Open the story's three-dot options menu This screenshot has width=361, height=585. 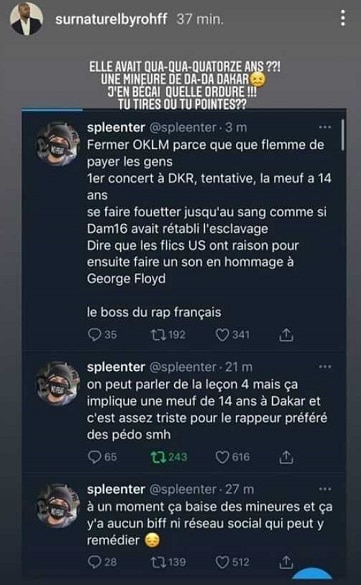coord(342,18)
